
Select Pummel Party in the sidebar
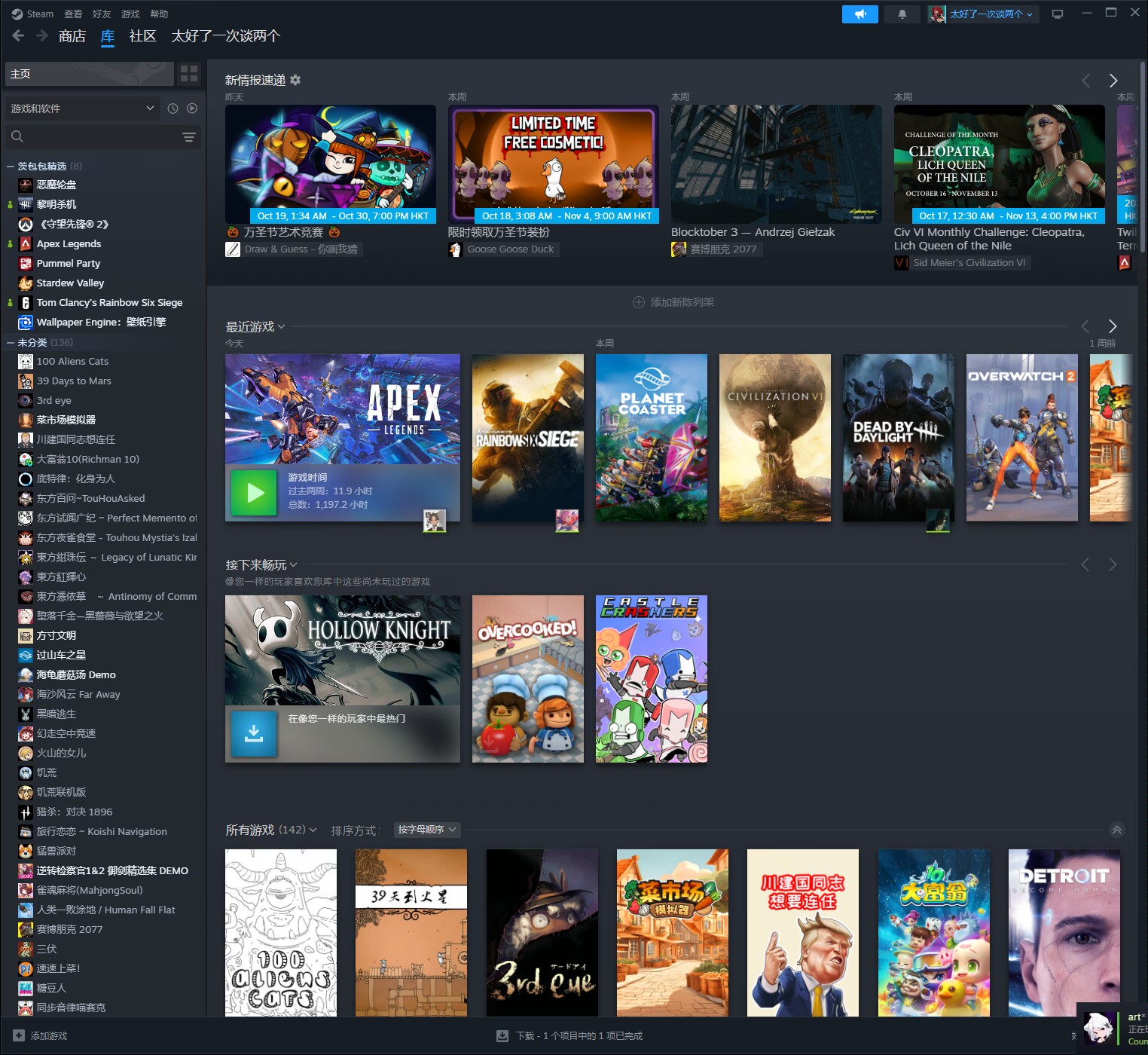pos(68,263)
